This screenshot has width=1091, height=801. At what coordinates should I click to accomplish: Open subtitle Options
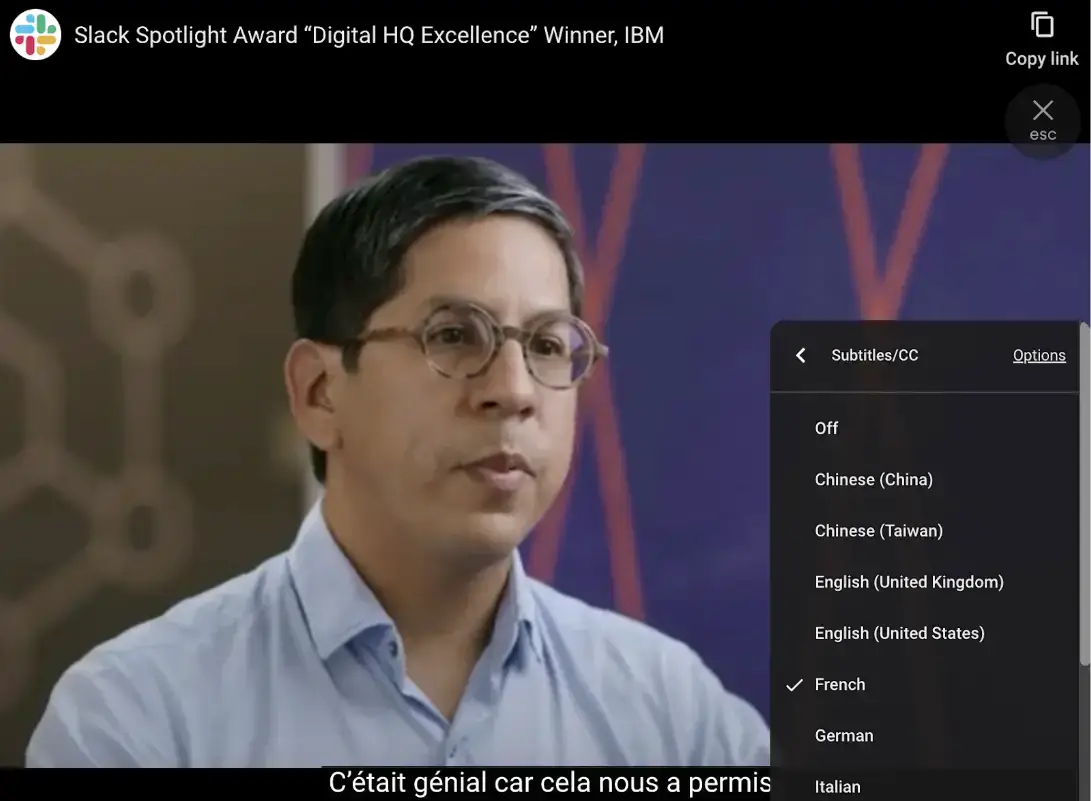[1038, 356]
